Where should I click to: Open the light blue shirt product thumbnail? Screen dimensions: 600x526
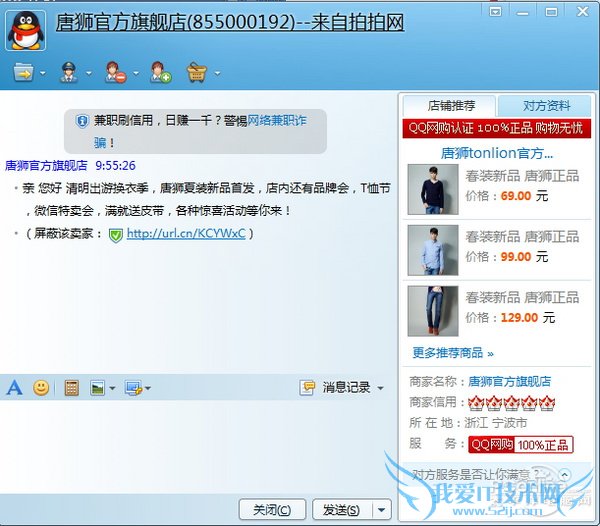pos(433,250)
